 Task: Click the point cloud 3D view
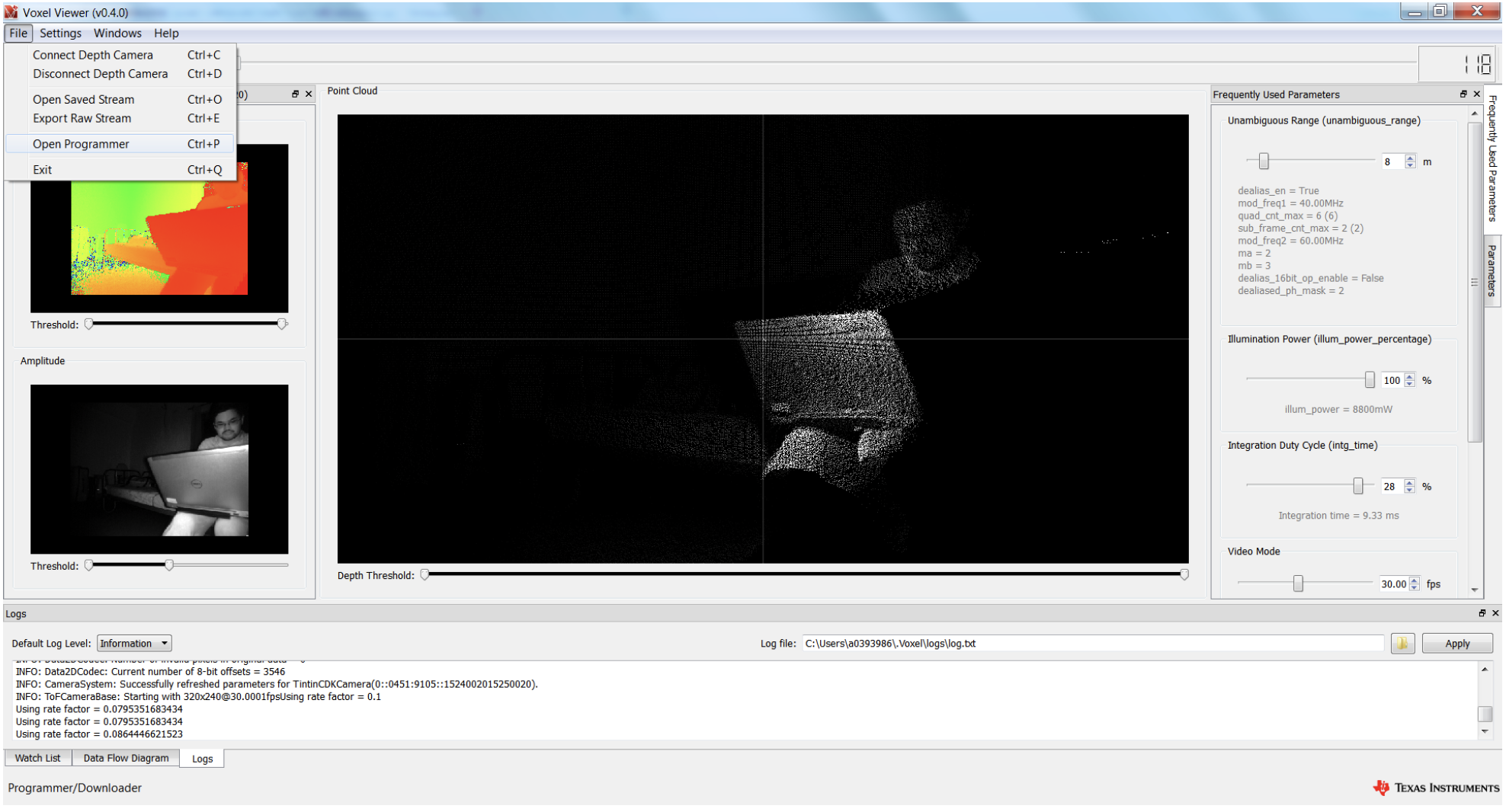pyautogui.click(x=763, y=339)
